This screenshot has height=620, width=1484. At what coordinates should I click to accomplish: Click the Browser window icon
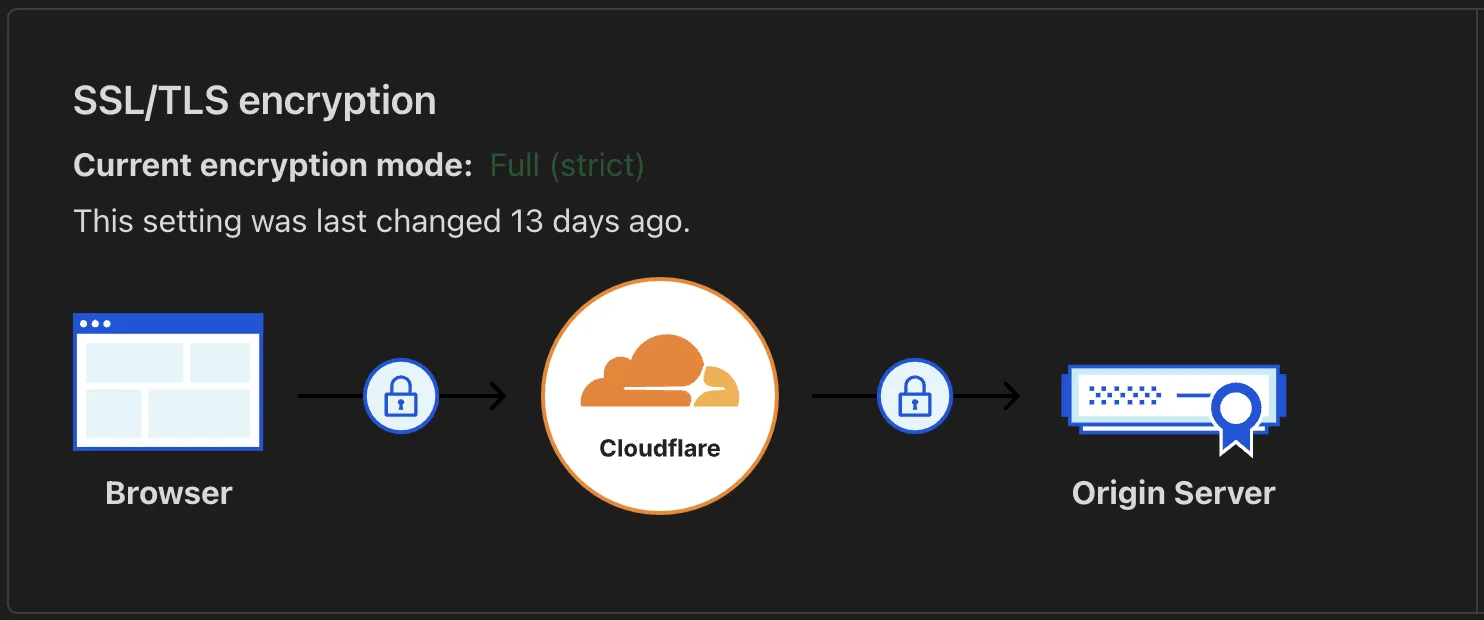click(x=168, y=382)
